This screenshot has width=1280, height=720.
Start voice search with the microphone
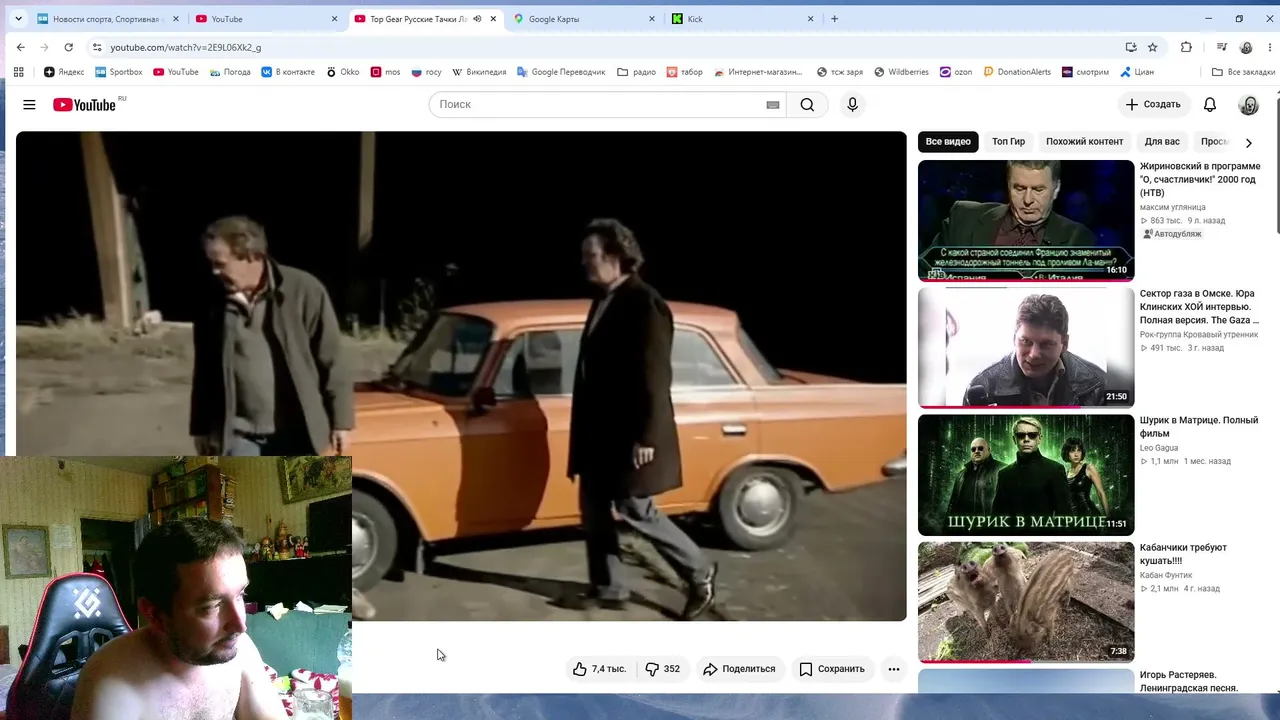point(852,104)
